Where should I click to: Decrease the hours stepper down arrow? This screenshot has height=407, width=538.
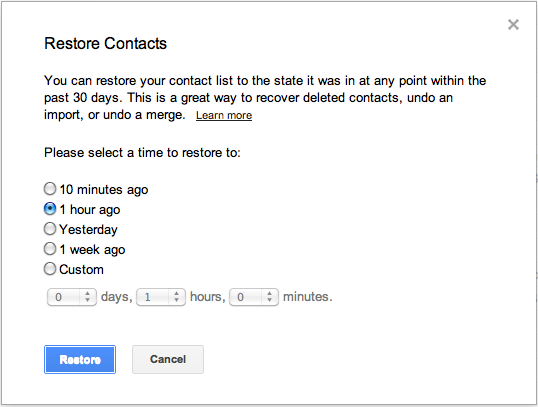click(x=176, y=300)
